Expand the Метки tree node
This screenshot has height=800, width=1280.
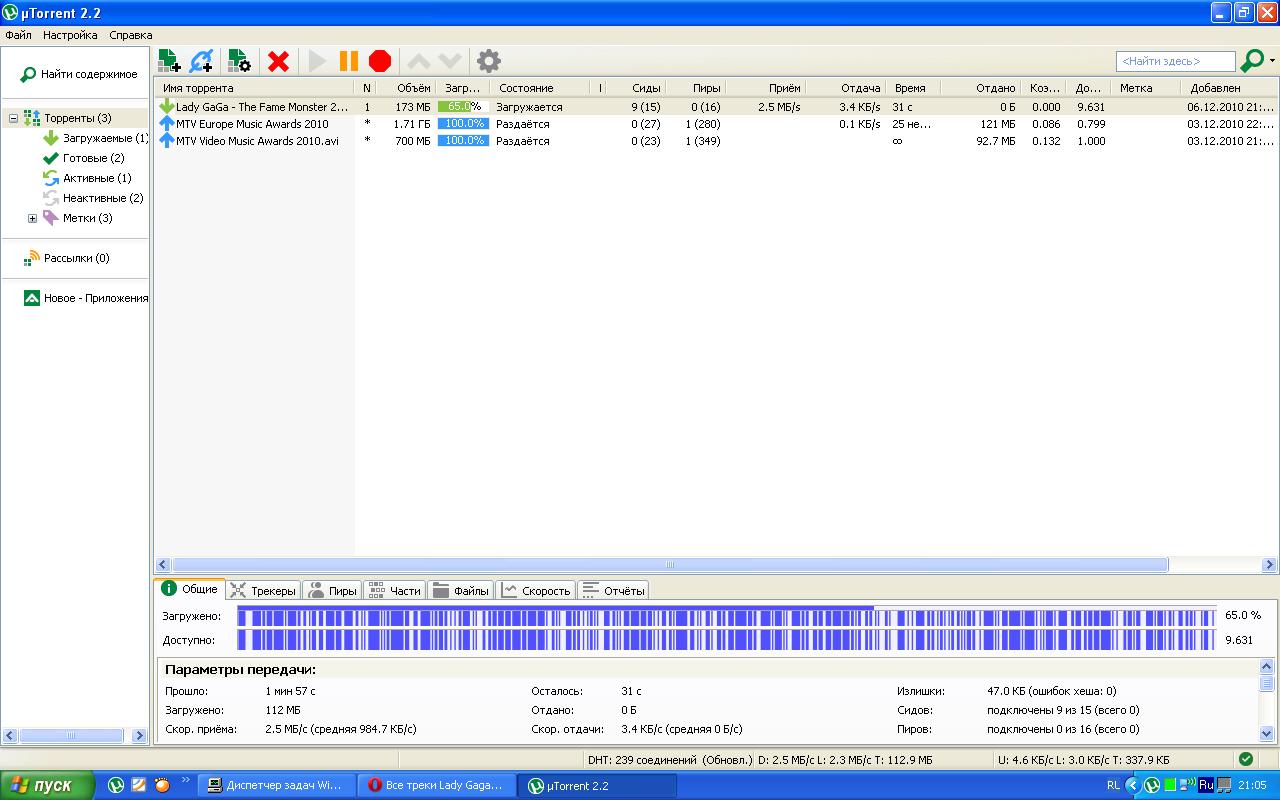tap(32, 218)
